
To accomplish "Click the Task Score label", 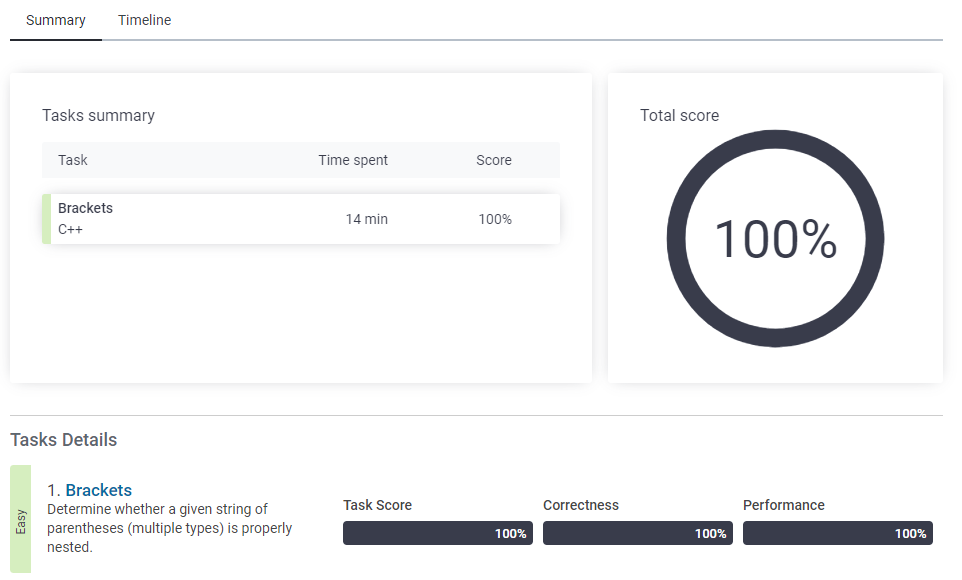I will click(x=377, y=505).
